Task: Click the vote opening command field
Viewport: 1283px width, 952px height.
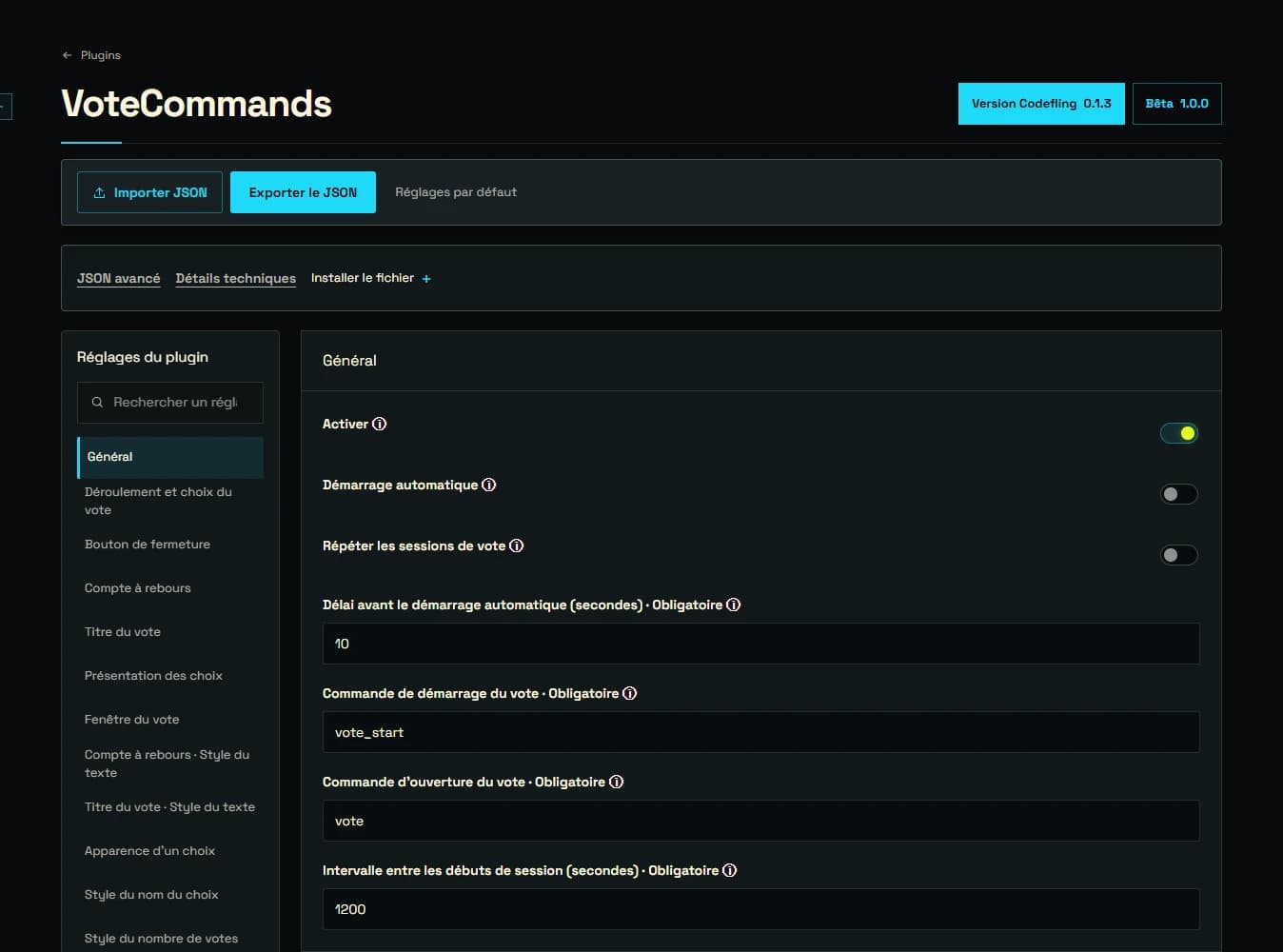Action: click(x=761, y=821)
